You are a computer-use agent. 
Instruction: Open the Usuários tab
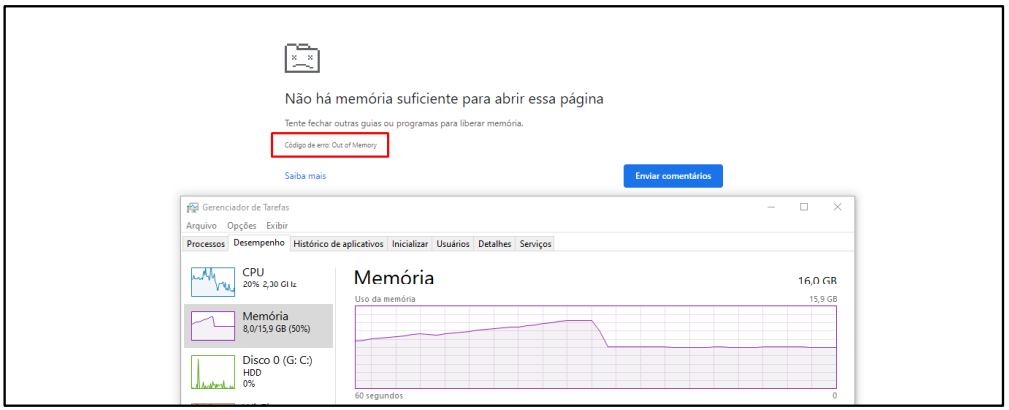pos(453,244)
